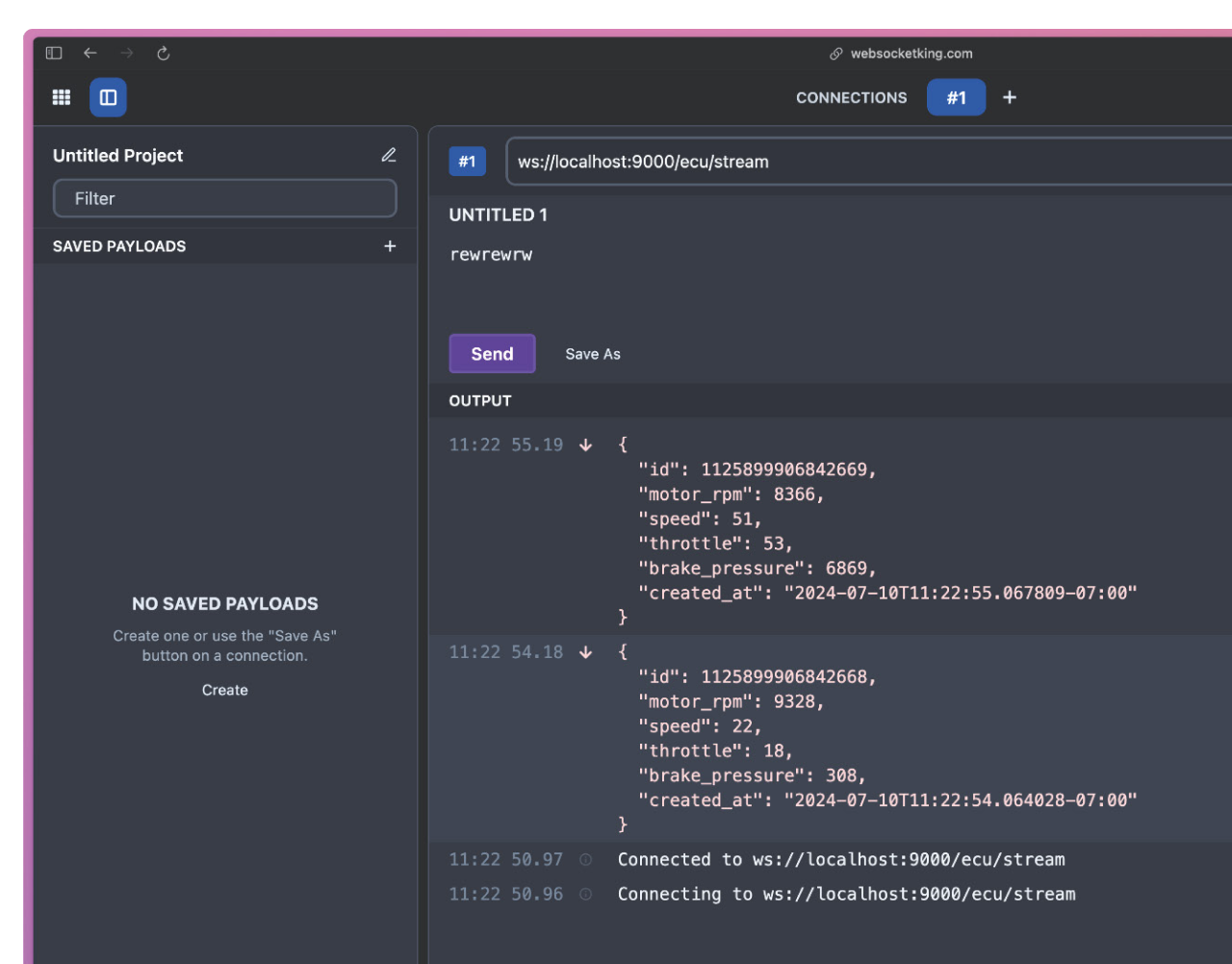
Task: Send the rewrewrw payload
Action: tap(492, 353)
